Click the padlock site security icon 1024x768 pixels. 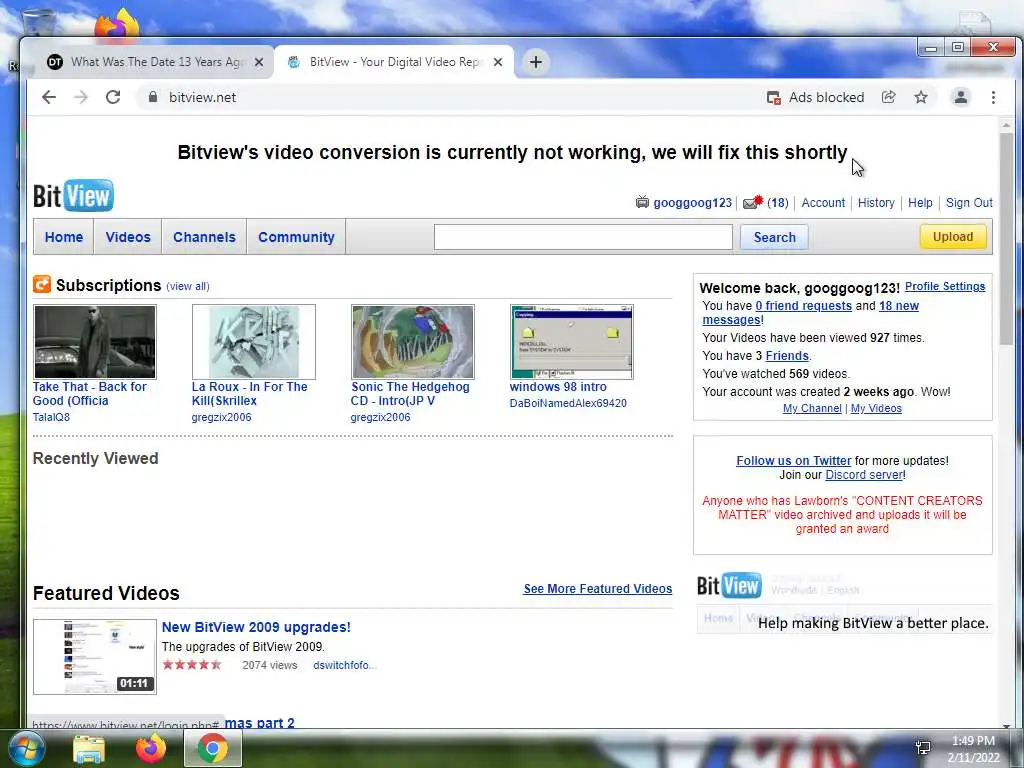click(x=153, y=97)
